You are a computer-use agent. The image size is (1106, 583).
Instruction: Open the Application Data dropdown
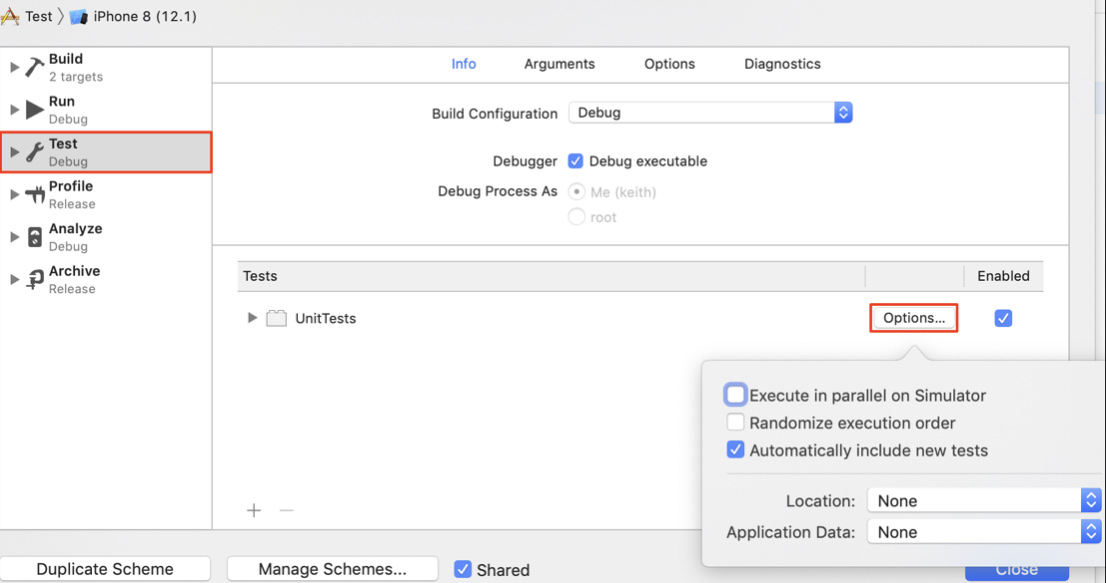984,532
